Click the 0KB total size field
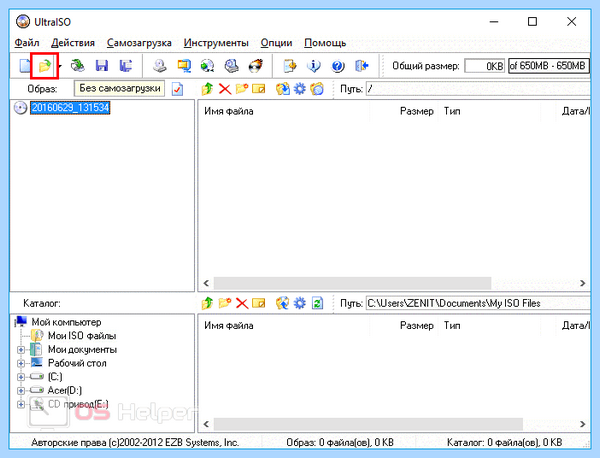600x458 pixels. 484,66
